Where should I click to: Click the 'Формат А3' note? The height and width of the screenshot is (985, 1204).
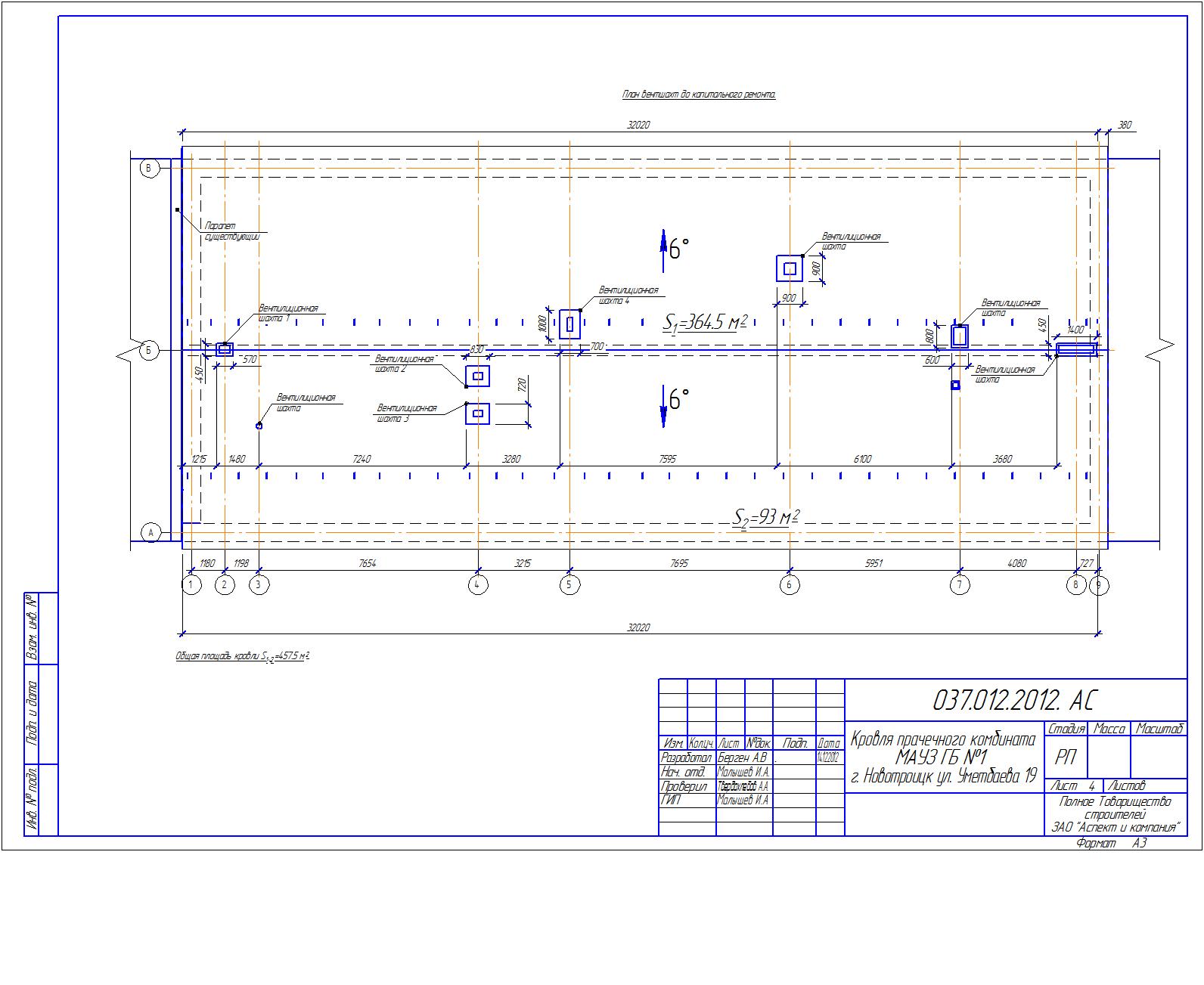(x=1111, y=844)
